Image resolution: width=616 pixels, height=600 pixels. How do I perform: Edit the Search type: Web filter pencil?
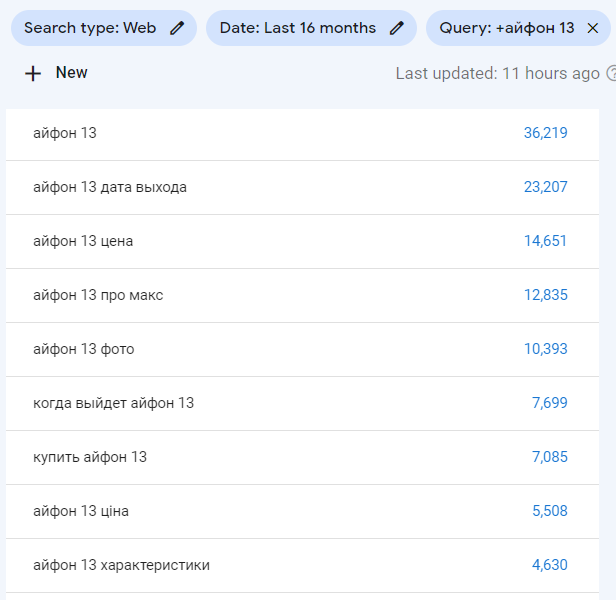[x=177, y=28]
